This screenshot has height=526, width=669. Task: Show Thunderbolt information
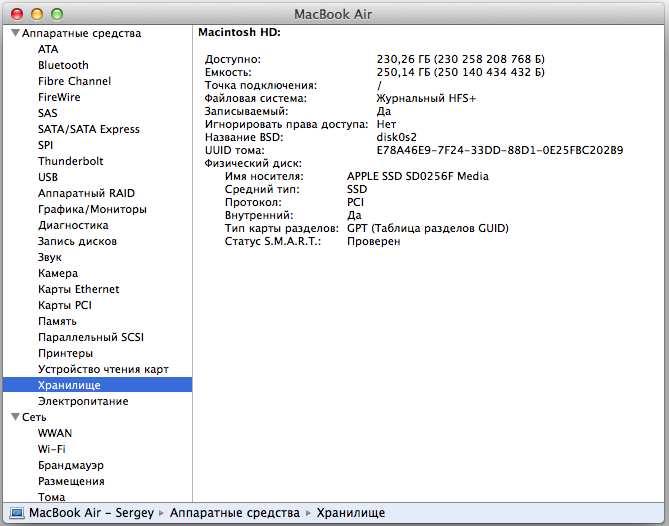[70, 161]
